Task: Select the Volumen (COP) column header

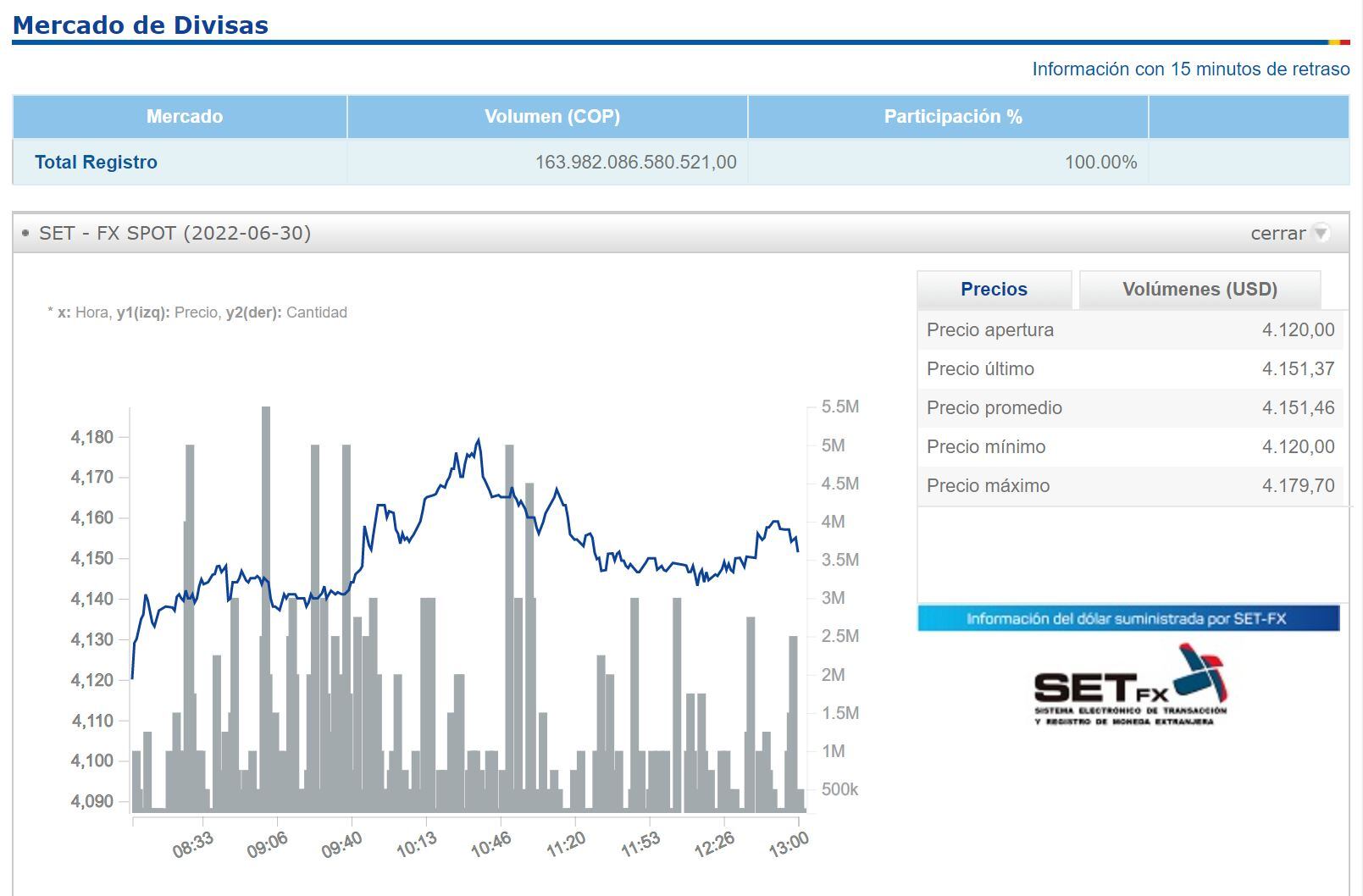Action: pyautogui.click(x=551, y=117)
